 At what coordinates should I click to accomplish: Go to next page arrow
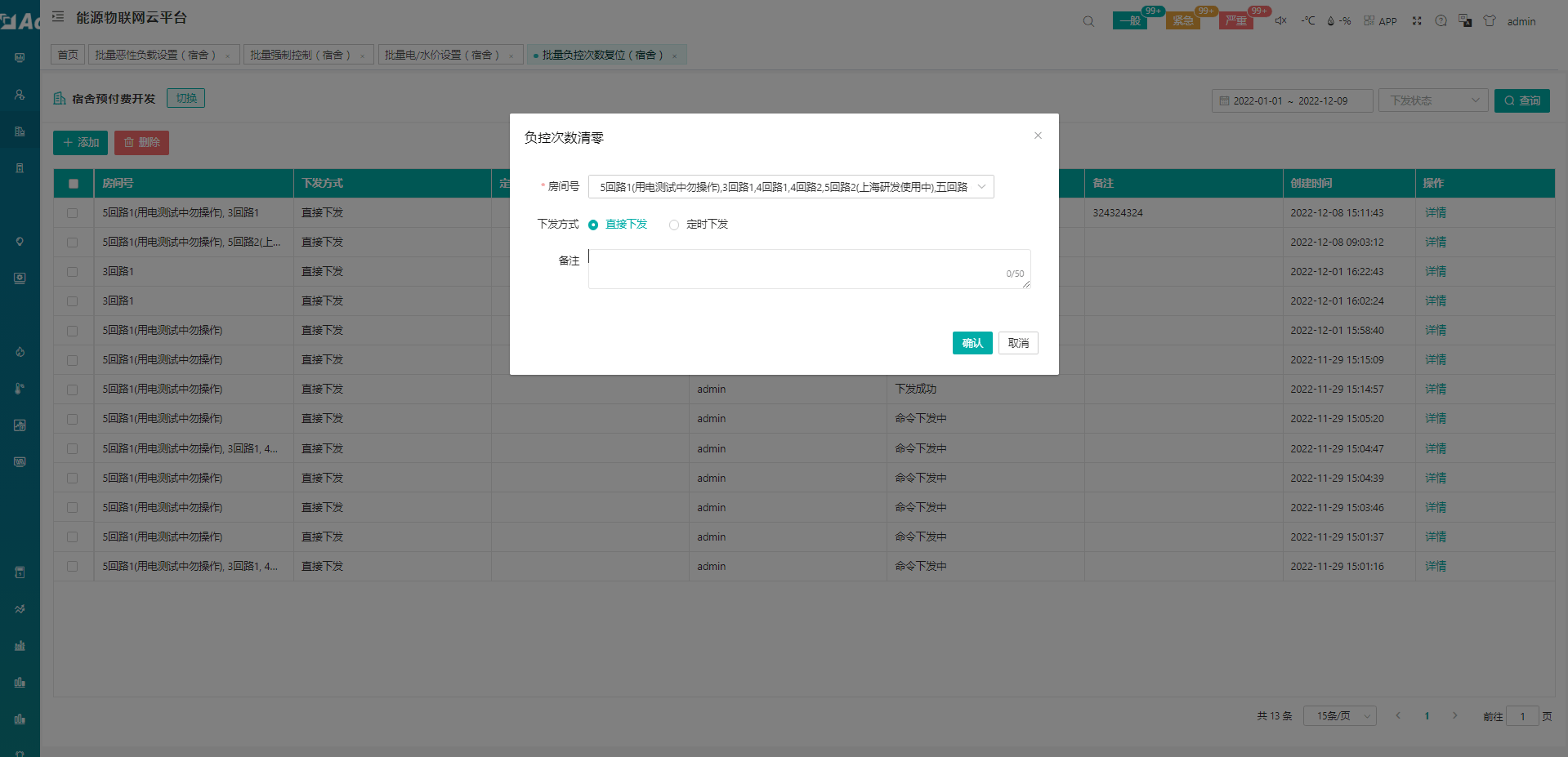(1455, 716)
